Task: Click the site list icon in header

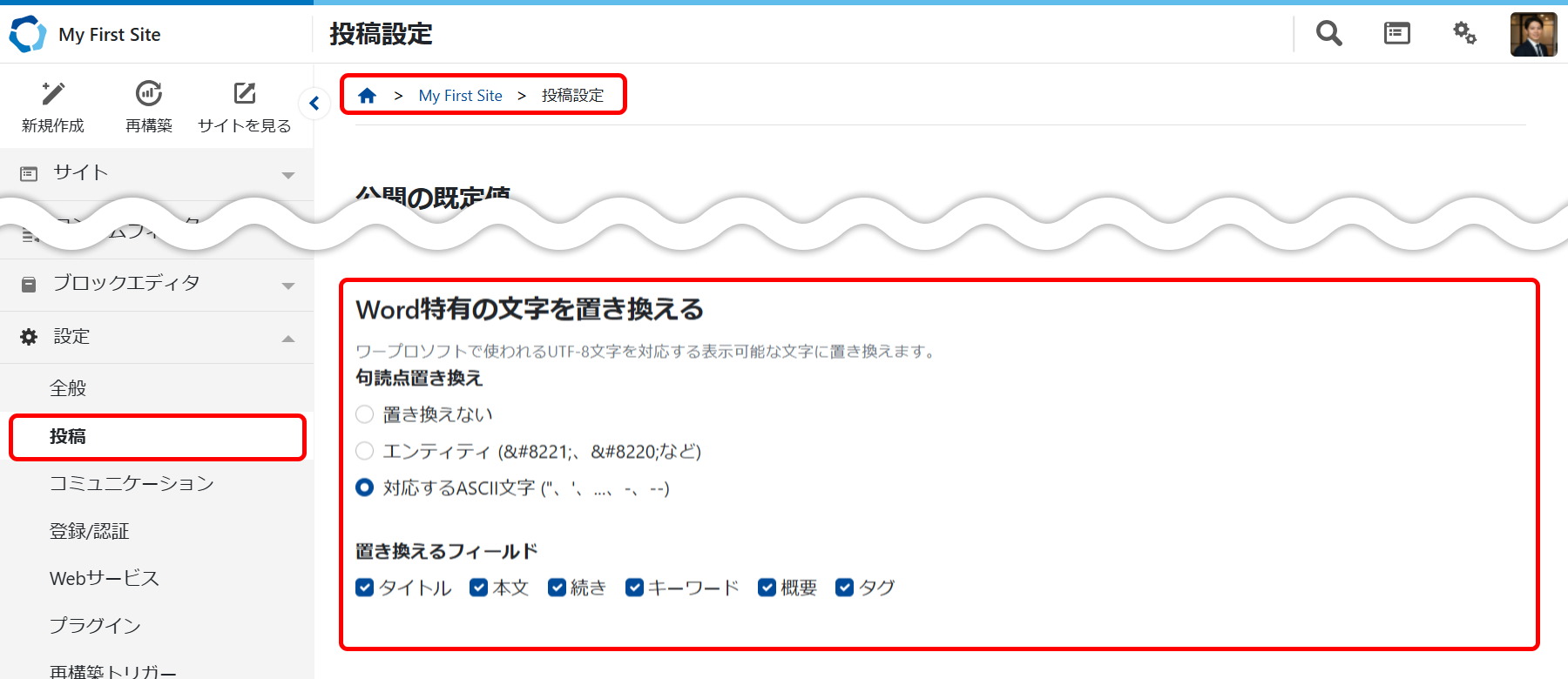Action: (1396, 34)
